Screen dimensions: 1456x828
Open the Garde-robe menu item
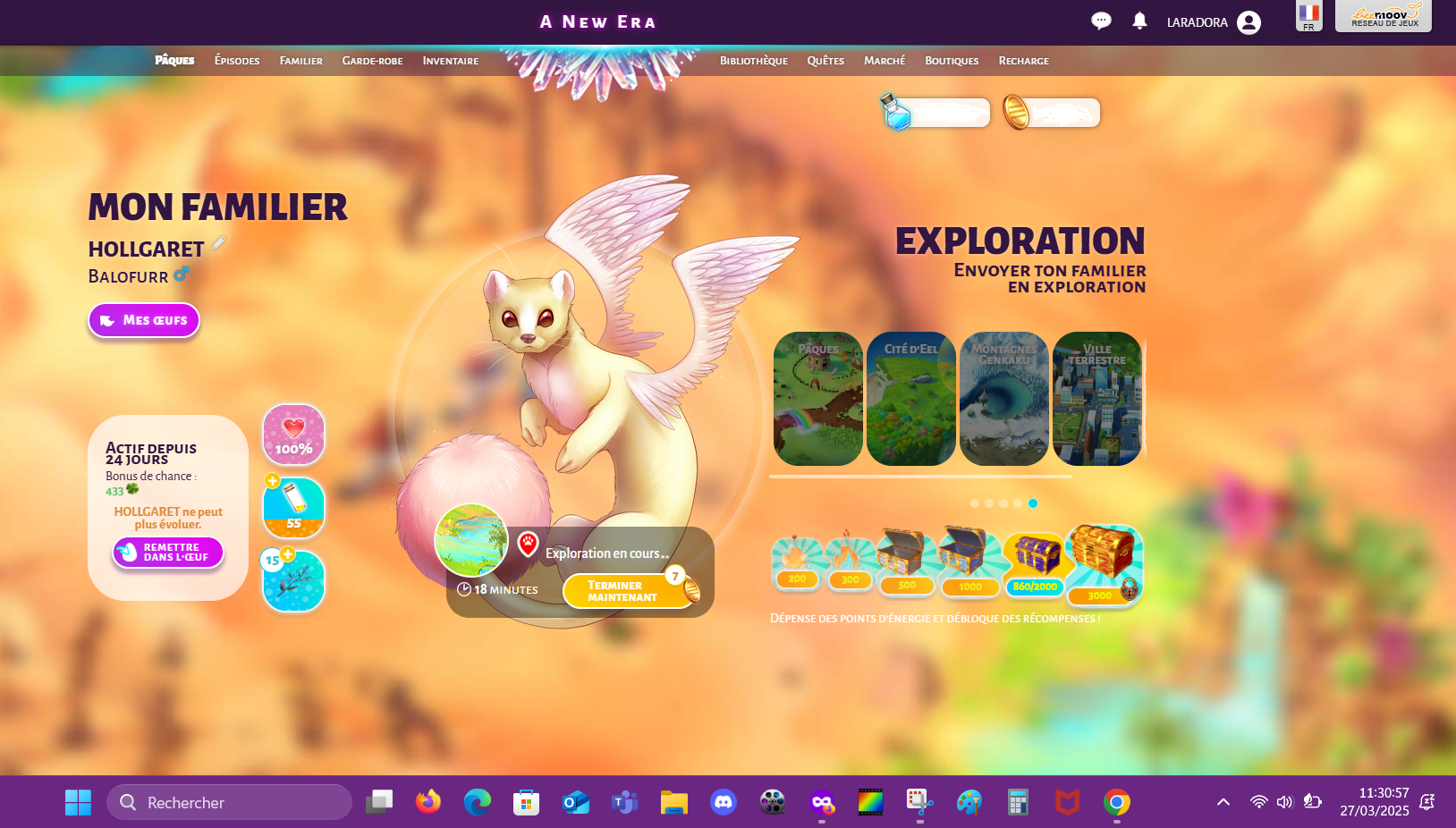click(x=372, y=61)
